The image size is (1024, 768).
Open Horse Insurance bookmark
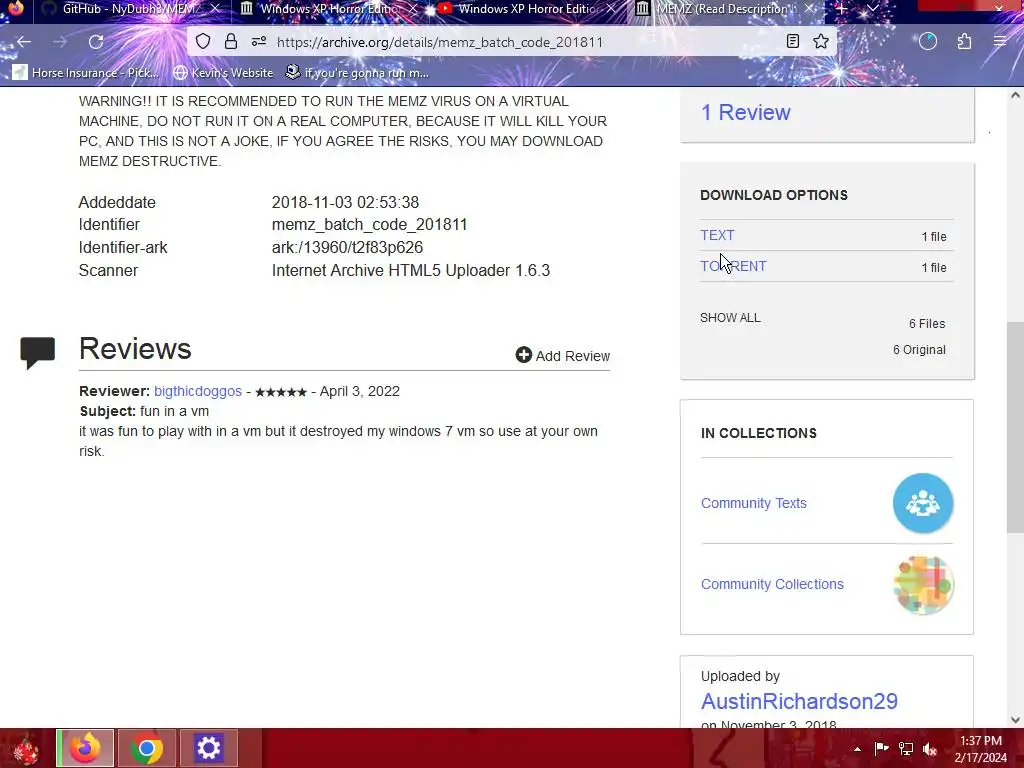86,72
